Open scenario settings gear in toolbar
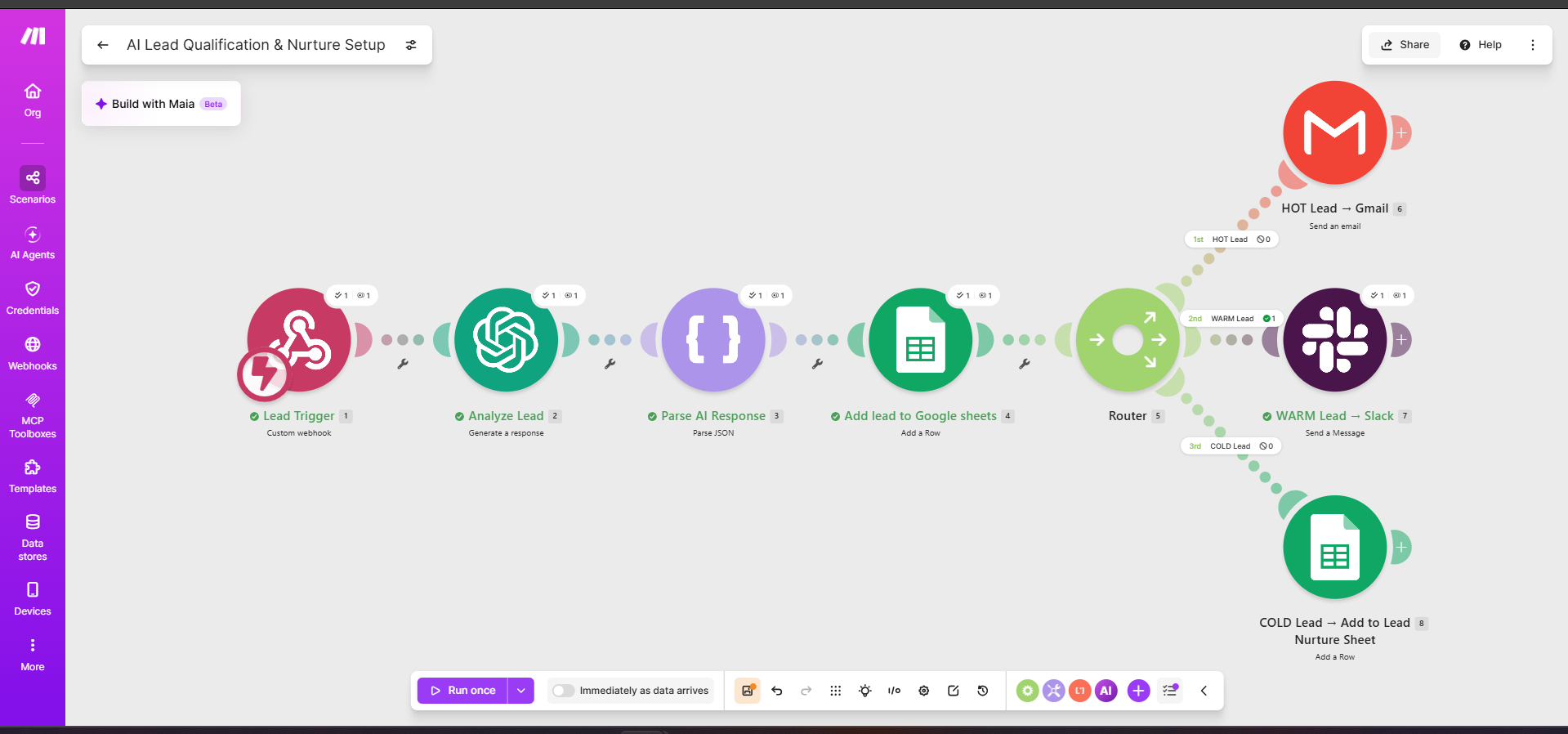The height and width of the screenshot is (734, 1568). tap(923, 691)
